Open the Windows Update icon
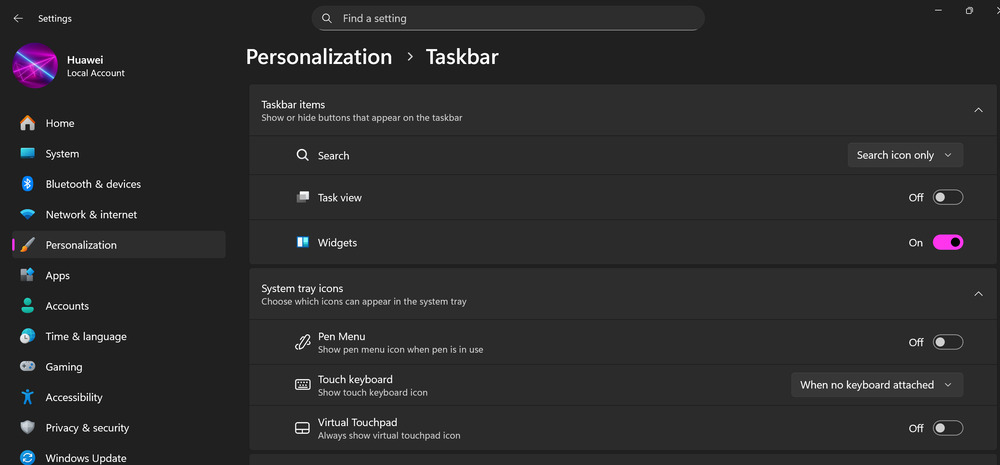The image size is (1000, 465). click(27, 458)
